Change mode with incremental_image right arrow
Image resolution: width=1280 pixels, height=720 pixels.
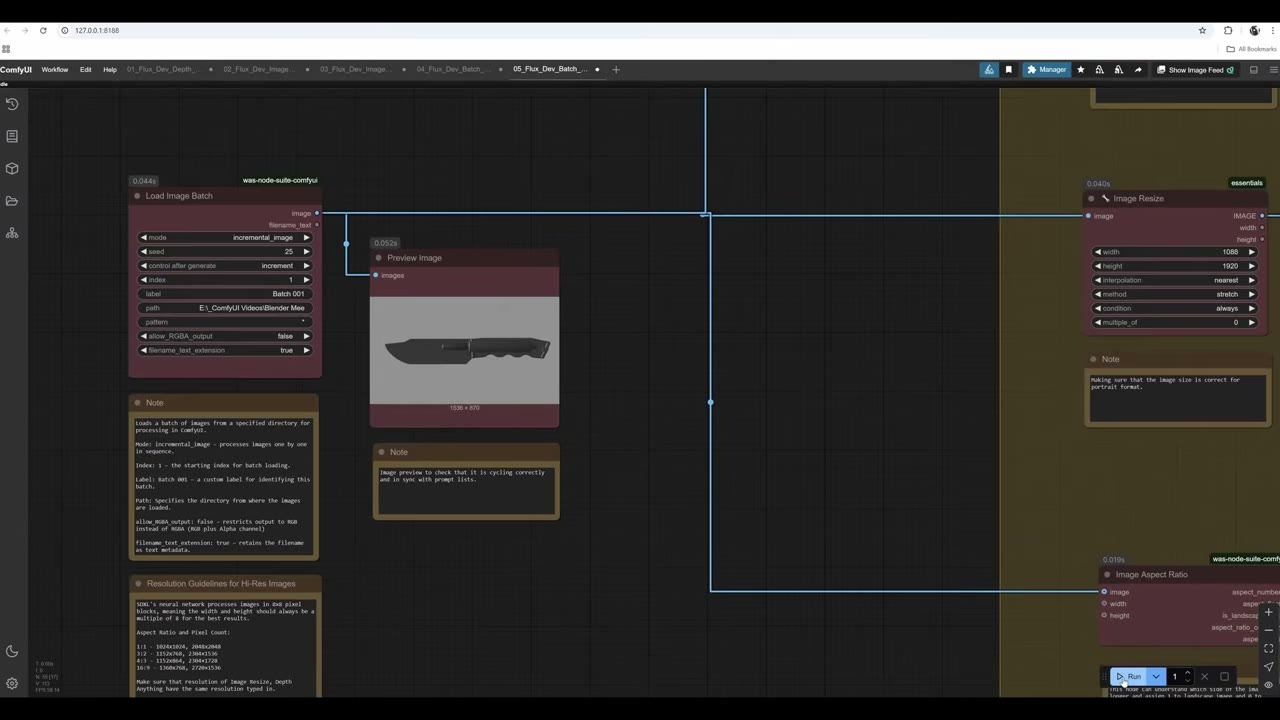pyautogui.click(x=306, y=238)
